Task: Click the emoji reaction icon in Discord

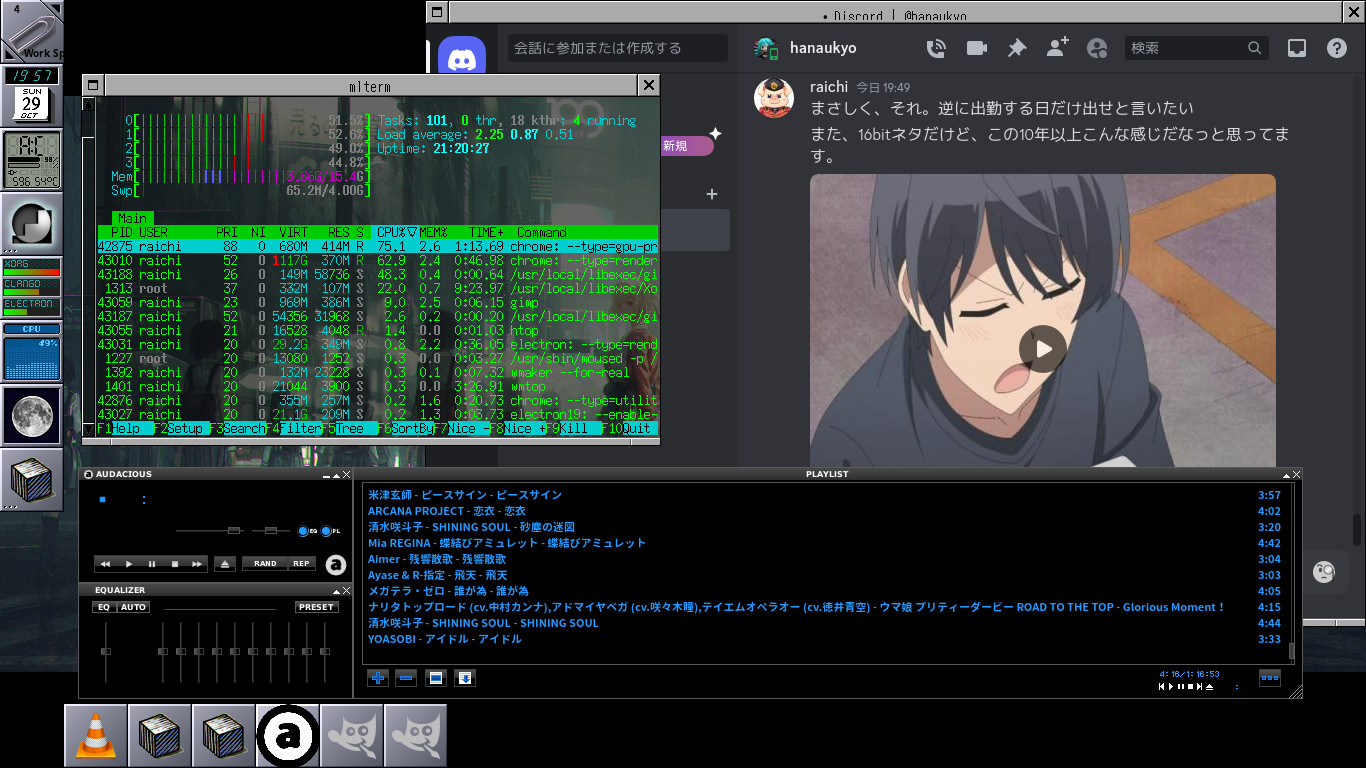Action: (x=1324, y=572)
